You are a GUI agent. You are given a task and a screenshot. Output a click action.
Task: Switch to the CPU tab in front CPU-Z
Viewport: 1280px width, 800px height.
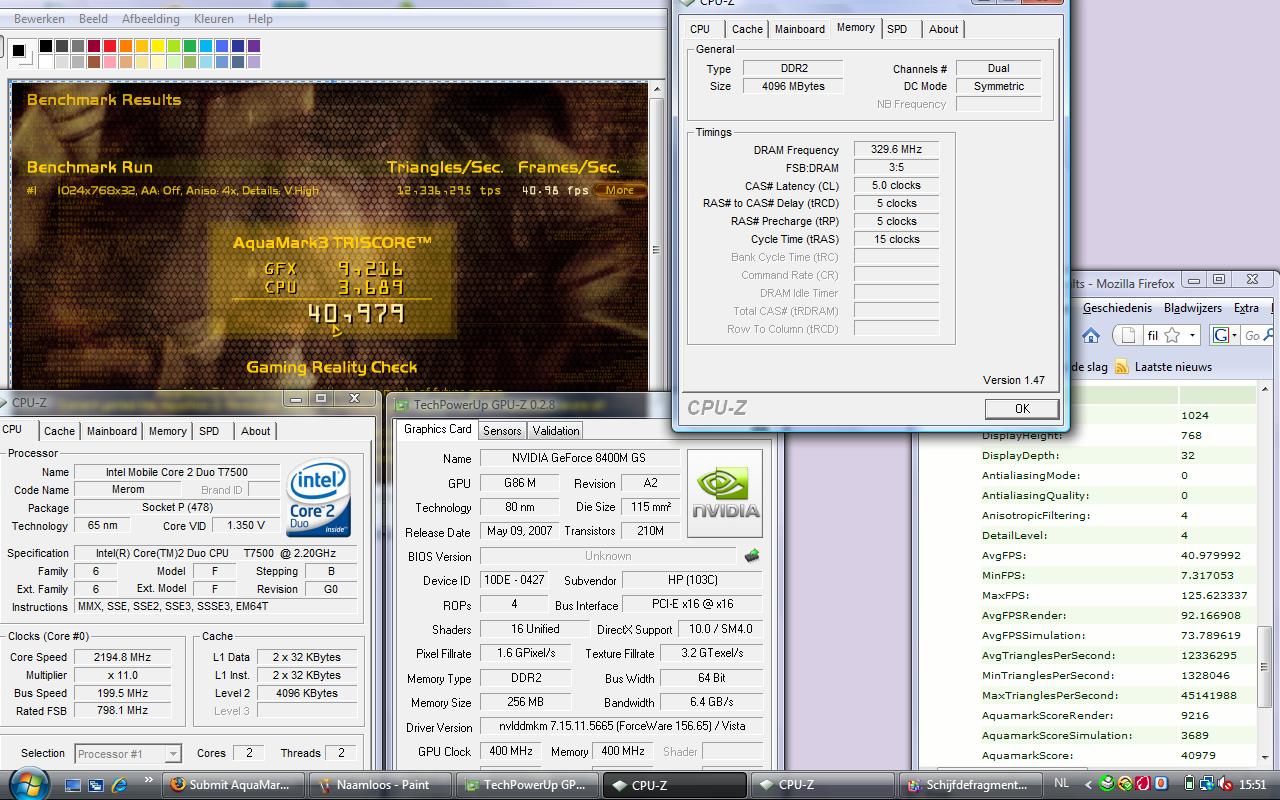tap(700, 29)
